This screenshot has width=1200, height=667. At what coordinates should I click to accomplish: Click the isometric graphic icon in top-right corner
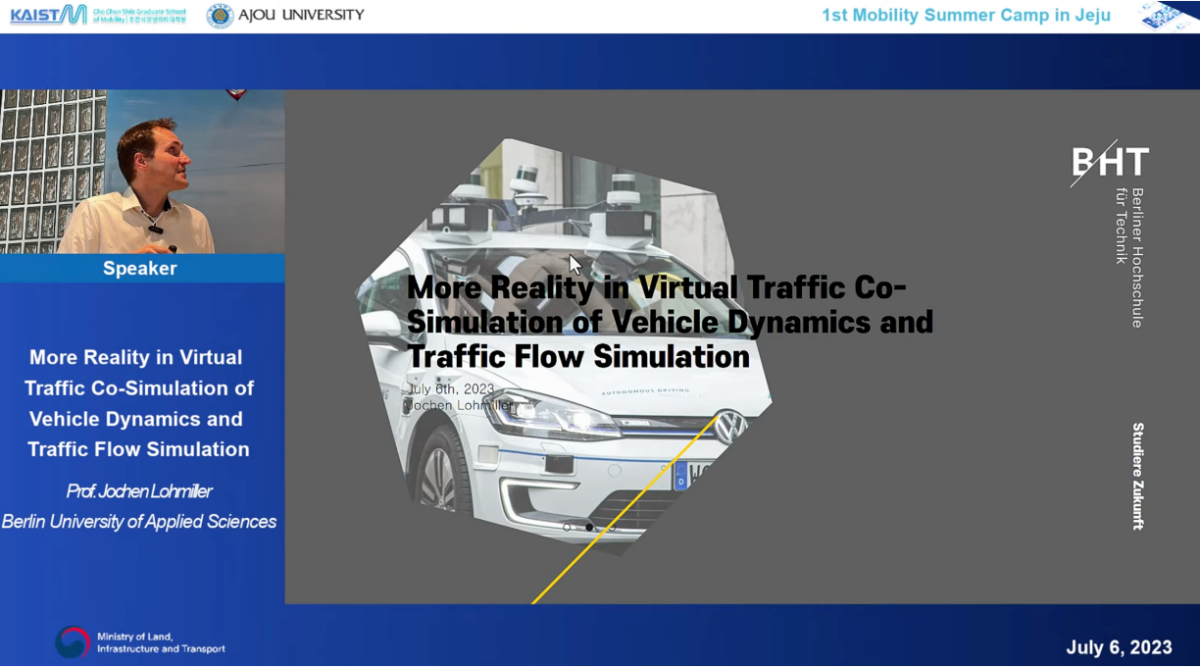[1167, 15]
